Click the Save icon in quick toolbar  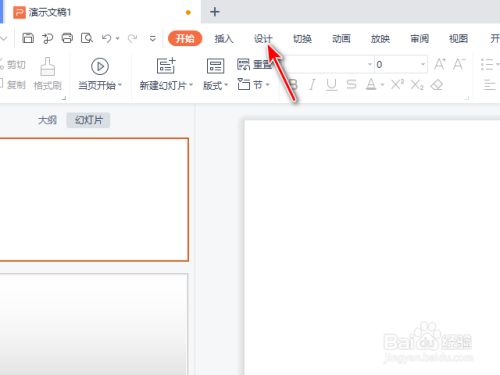coord(28,39)
